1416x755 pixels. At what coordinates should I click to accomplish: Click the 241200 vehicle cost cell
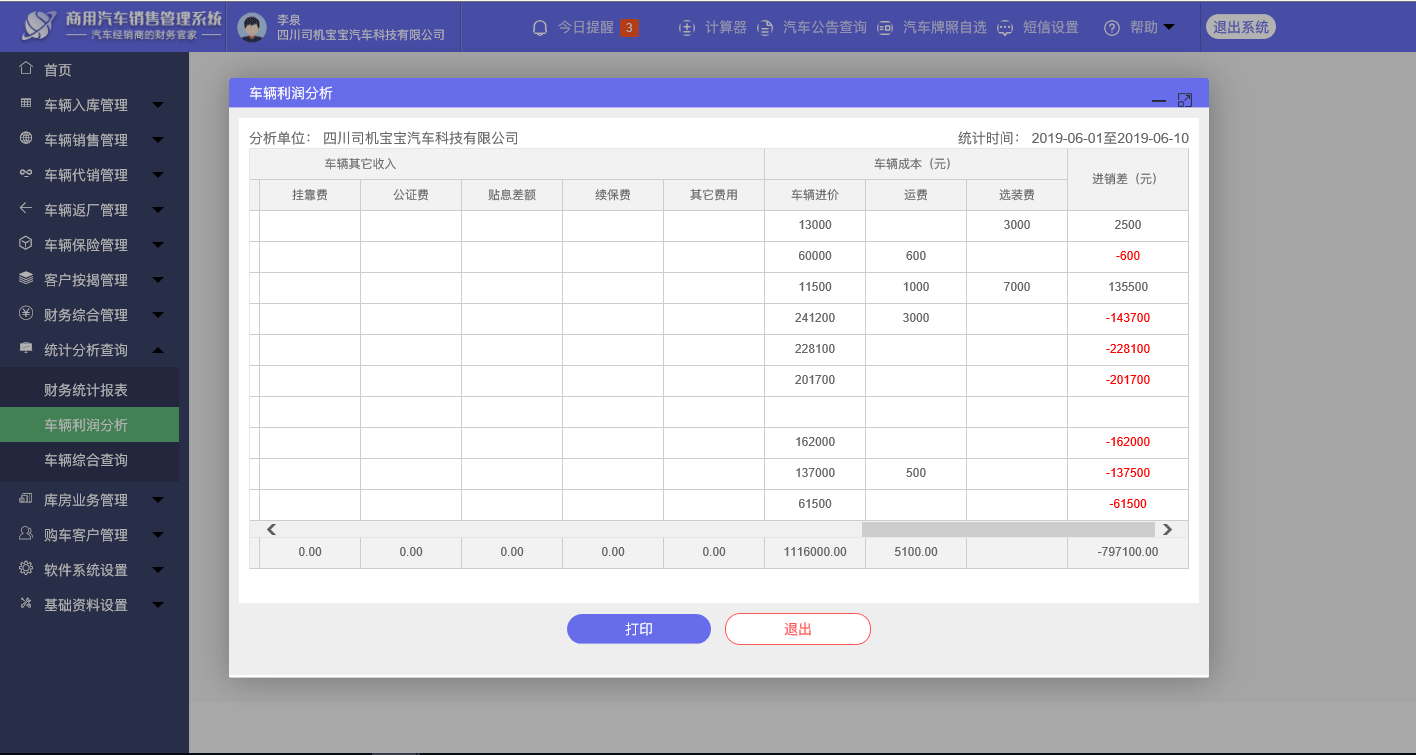click(815, 318)
